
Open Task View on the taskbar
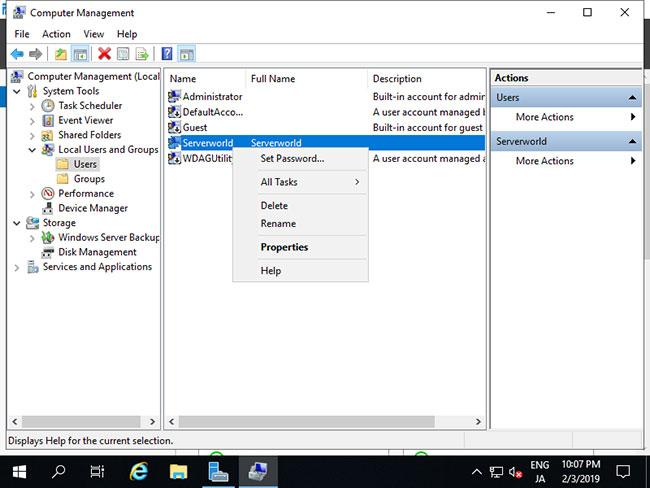click(x=97, y=472)
